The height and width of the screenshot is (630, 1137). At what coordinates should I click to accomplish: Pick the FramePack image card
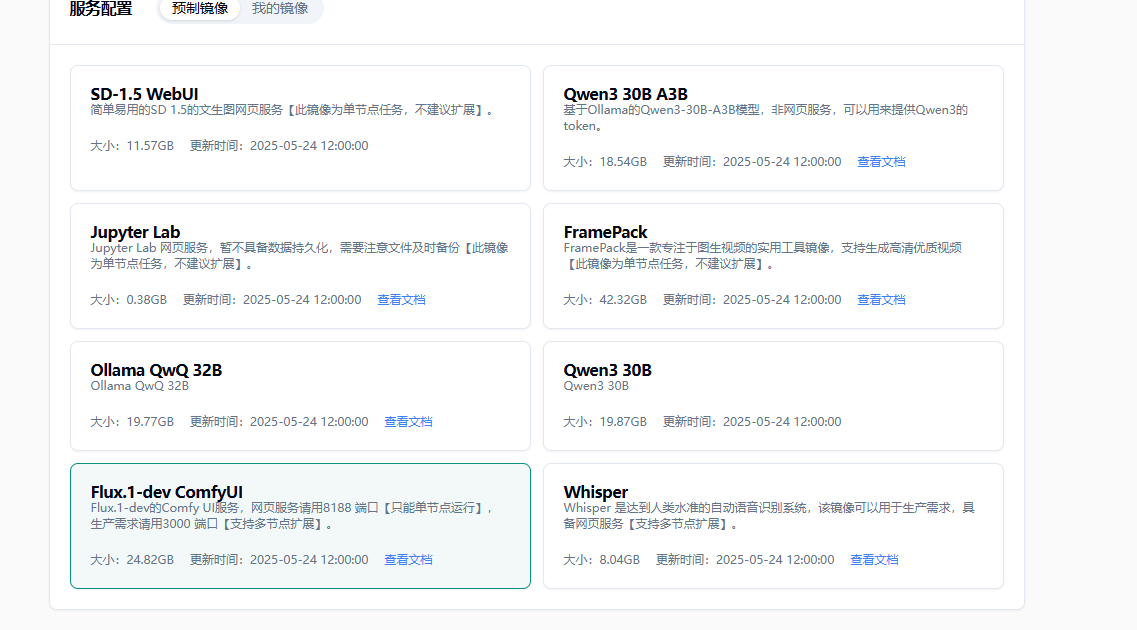pos(772,266)
